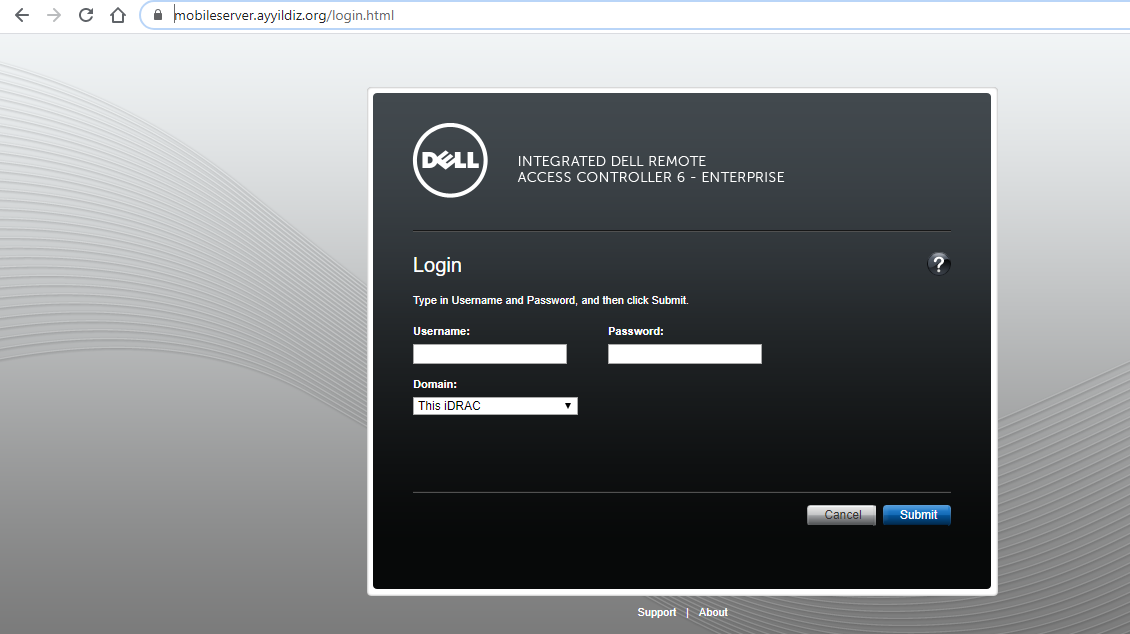The height and width of the screenshot is (634, 1130).
Task: Reload the page with the refresh icon
Action: tap(86, 15)
